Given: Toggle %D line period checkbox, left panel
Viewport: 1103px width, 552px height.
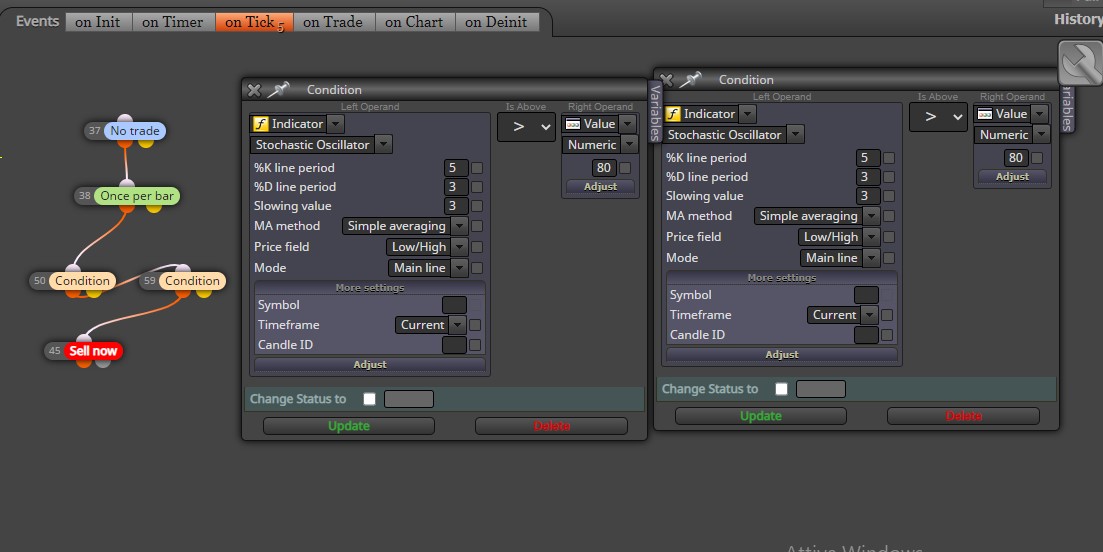Looking at the screenshot, I should 477,187.
